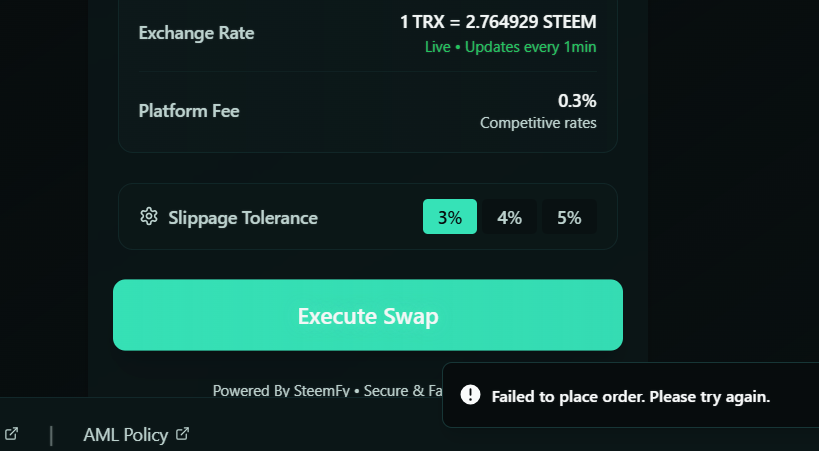Click the 'Failed to place order' message
The image size is (819, 451).
[630, 396]
